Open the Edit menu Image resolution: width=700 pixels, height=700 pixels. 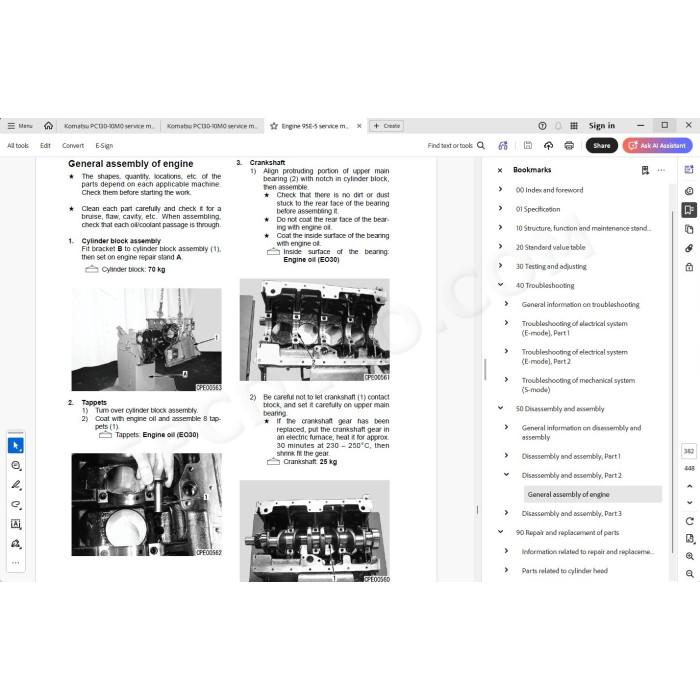[x=45, y=146]
